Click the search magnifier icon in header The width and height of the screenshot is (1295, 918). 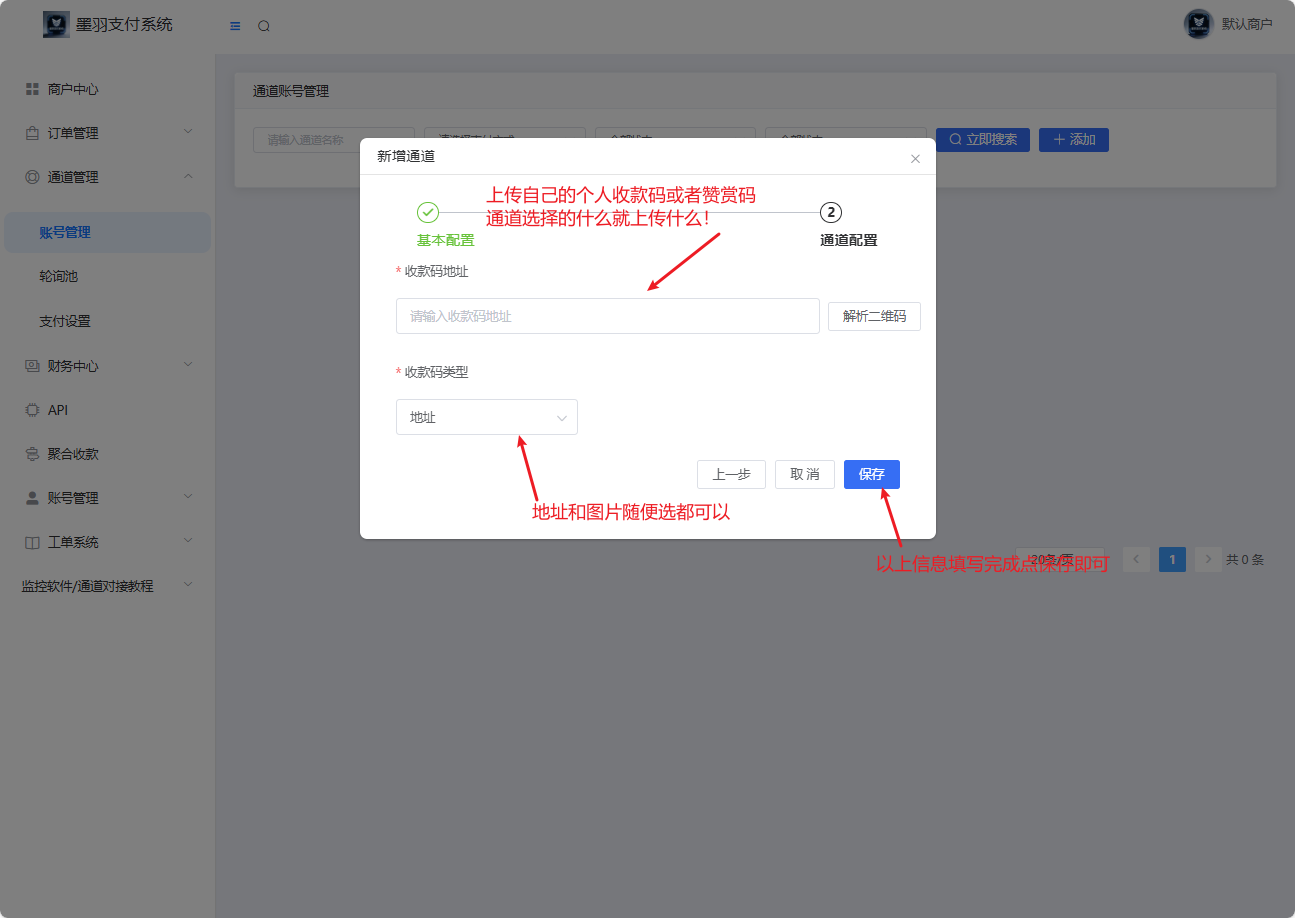click(264, 26)
